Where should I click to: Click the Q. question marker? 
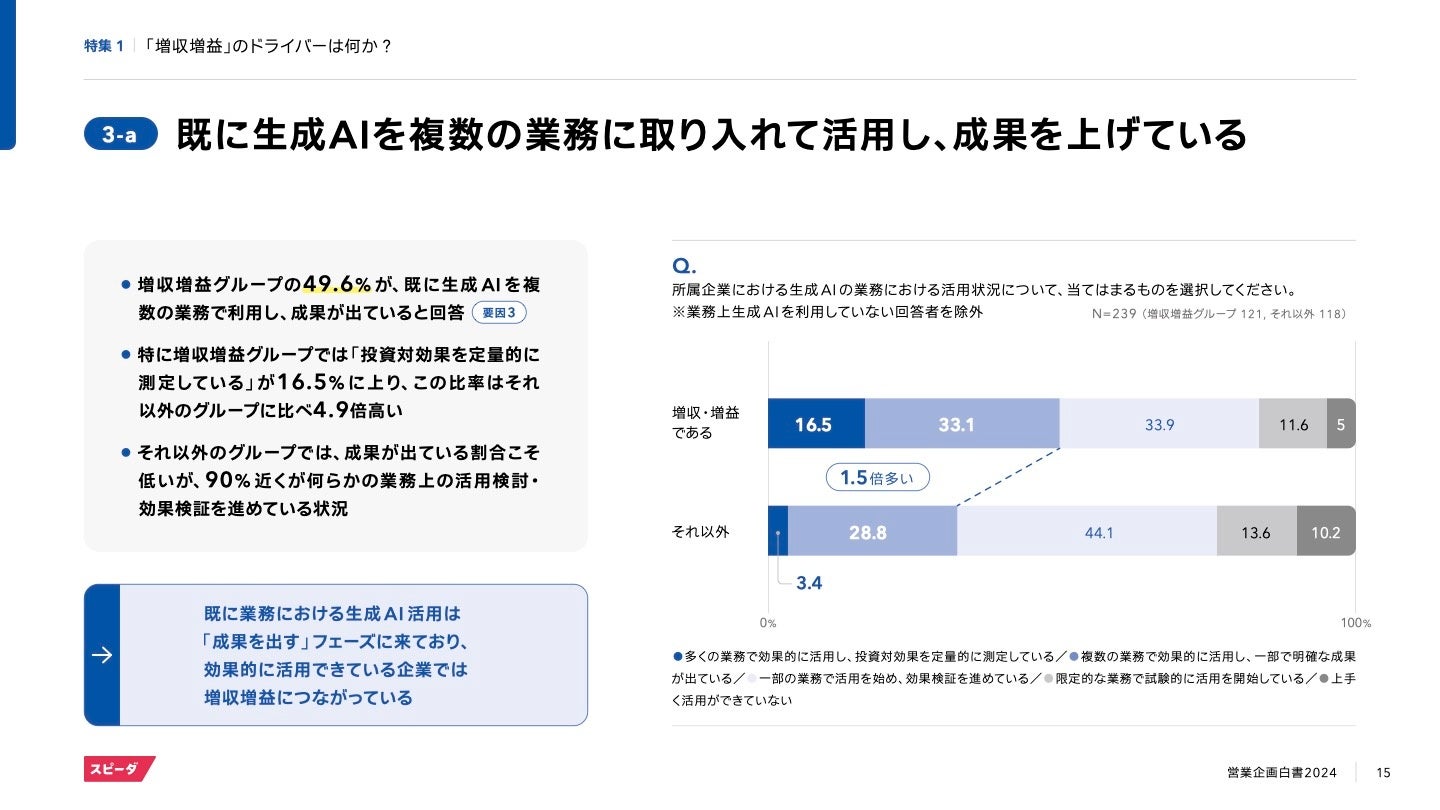click(684, 266)
